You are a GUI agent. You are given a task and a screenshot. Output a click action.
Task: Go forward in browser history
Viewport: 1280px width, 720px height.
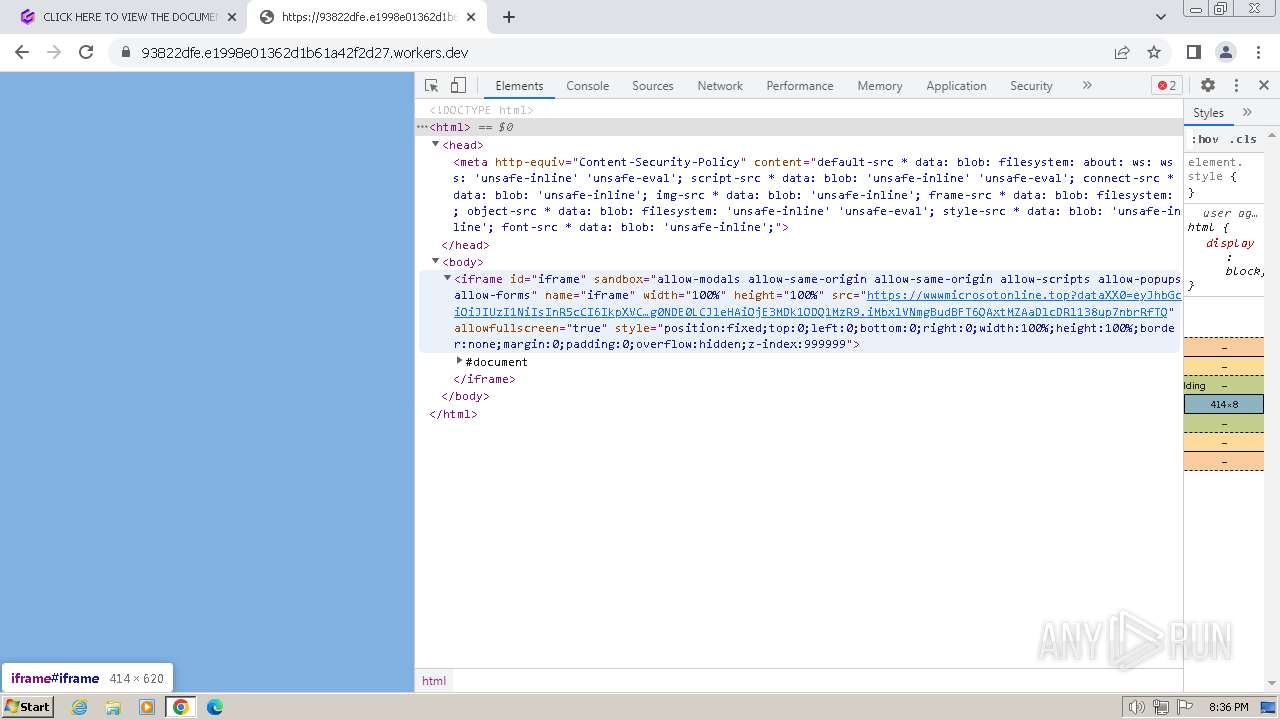(54, 52)
